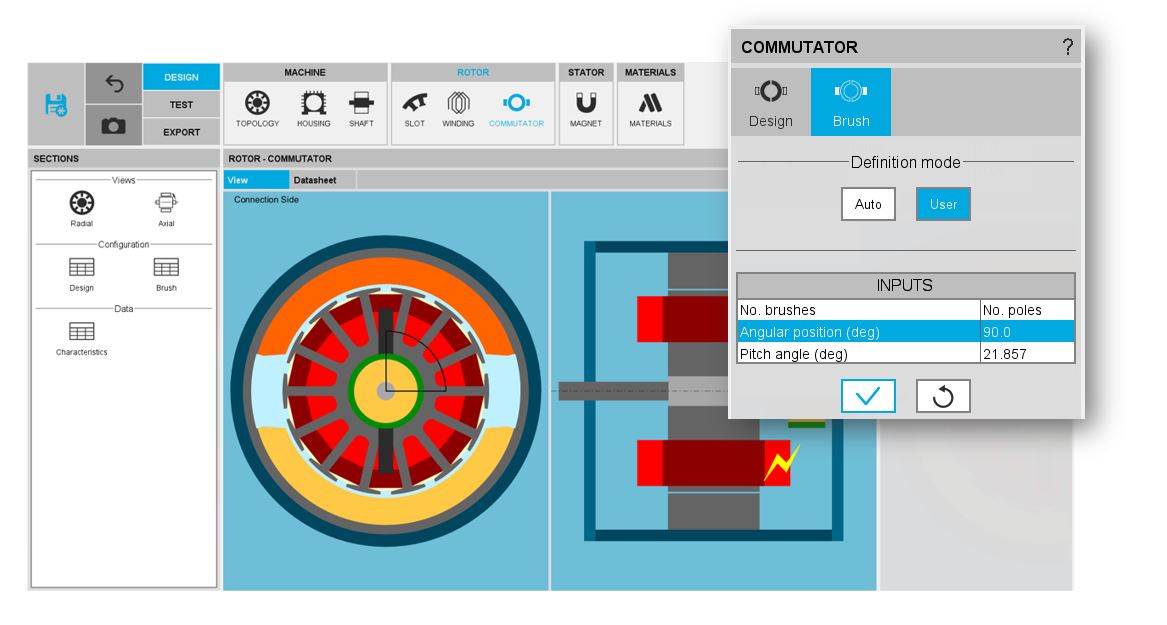Open the Materials icon

pyautogui.click(x=650, y=108)
